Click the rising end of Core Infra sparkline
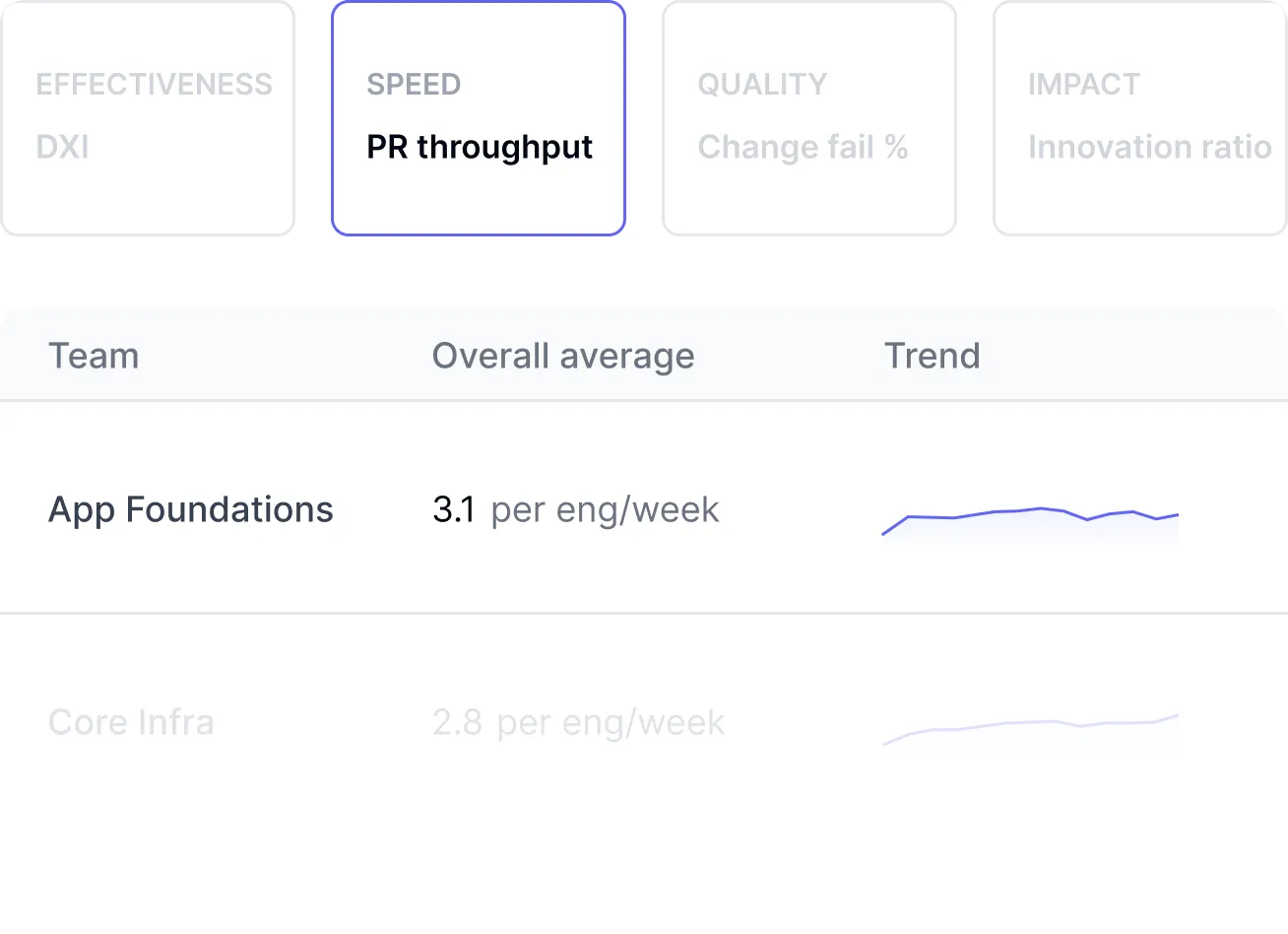Screen dimensions: 1288x934 point(1172,717)
